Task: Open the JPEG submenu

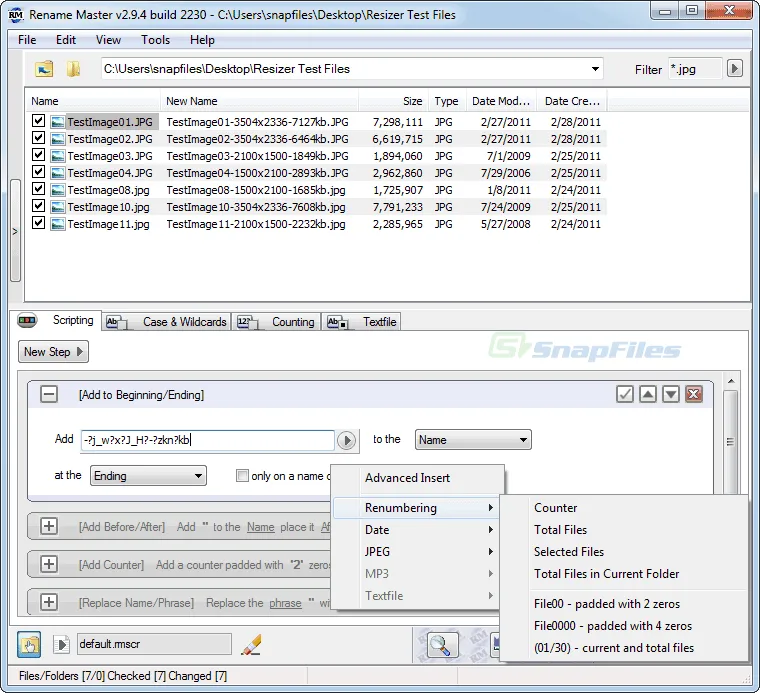Action: click(416, 551)
